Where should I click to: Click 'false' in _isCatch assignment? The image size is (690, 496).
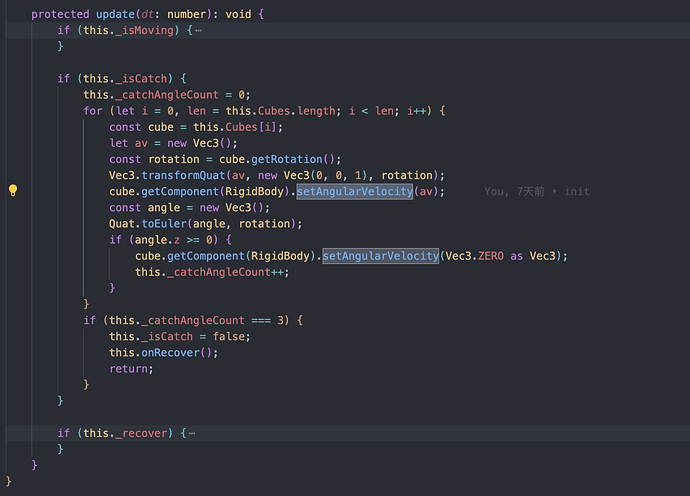229,337
